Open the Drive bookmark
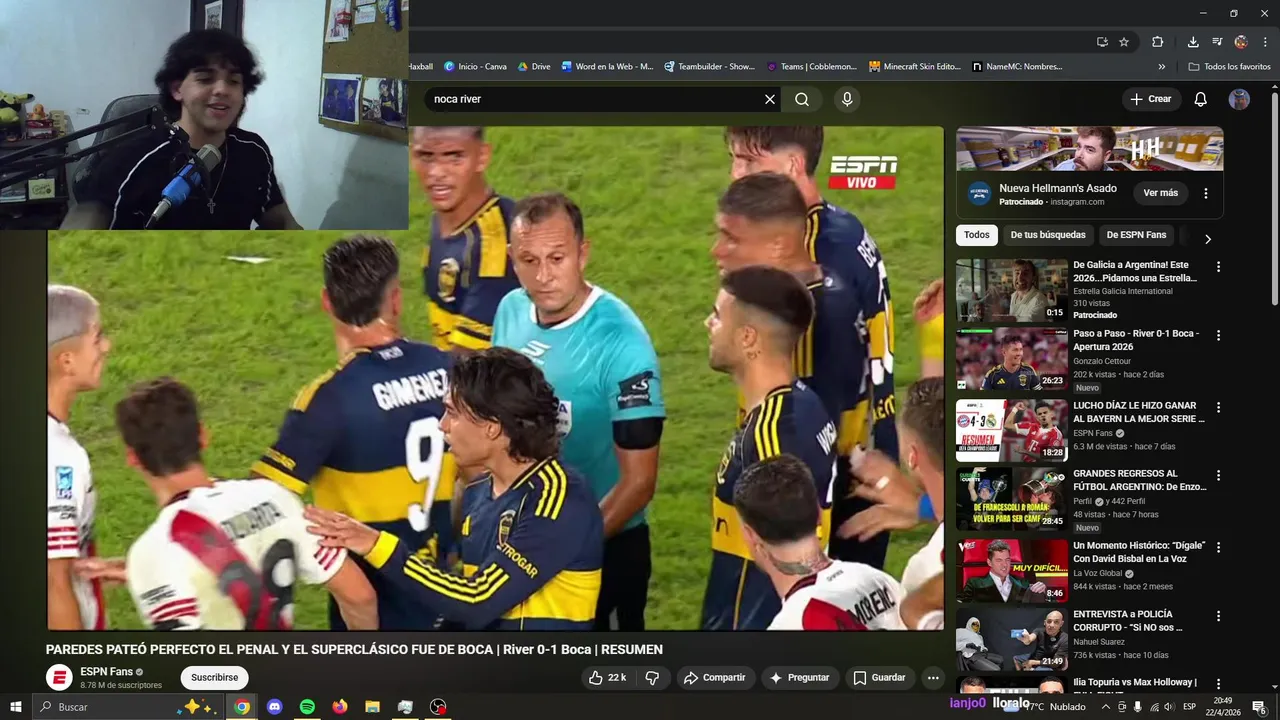 coord(534,66)
